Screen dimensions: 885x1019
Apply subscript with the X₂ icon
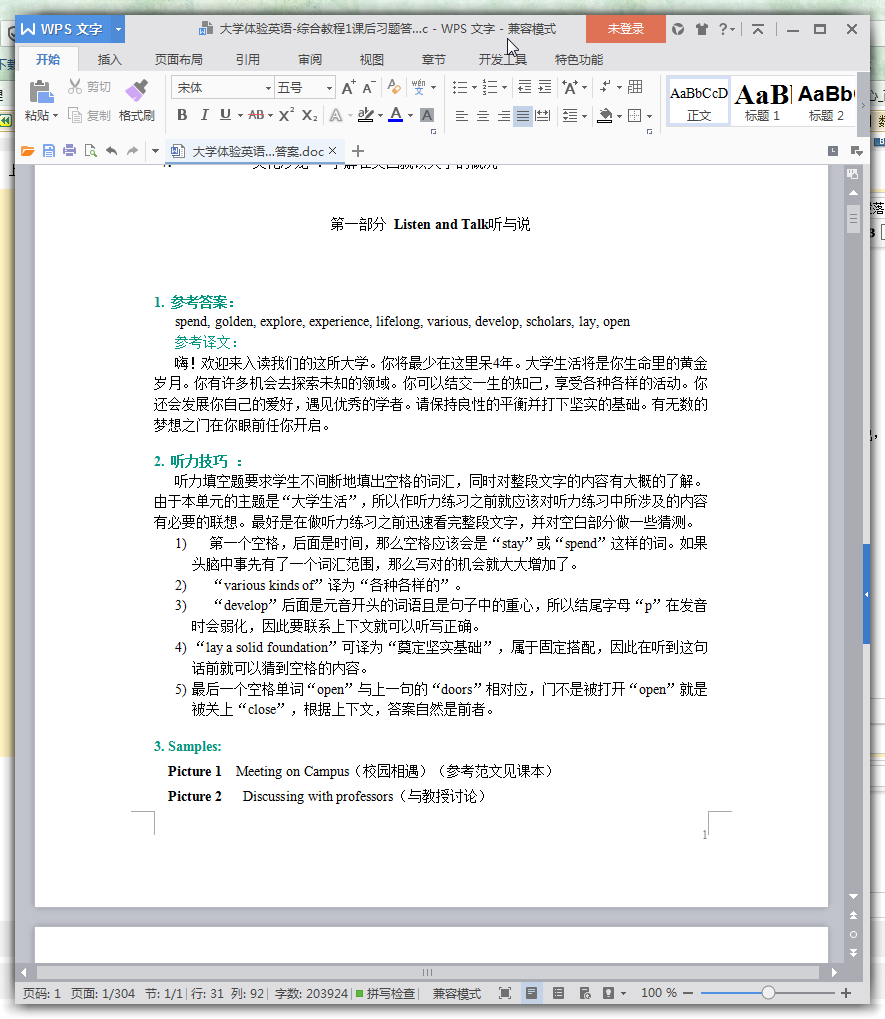[x=310, y=116]
